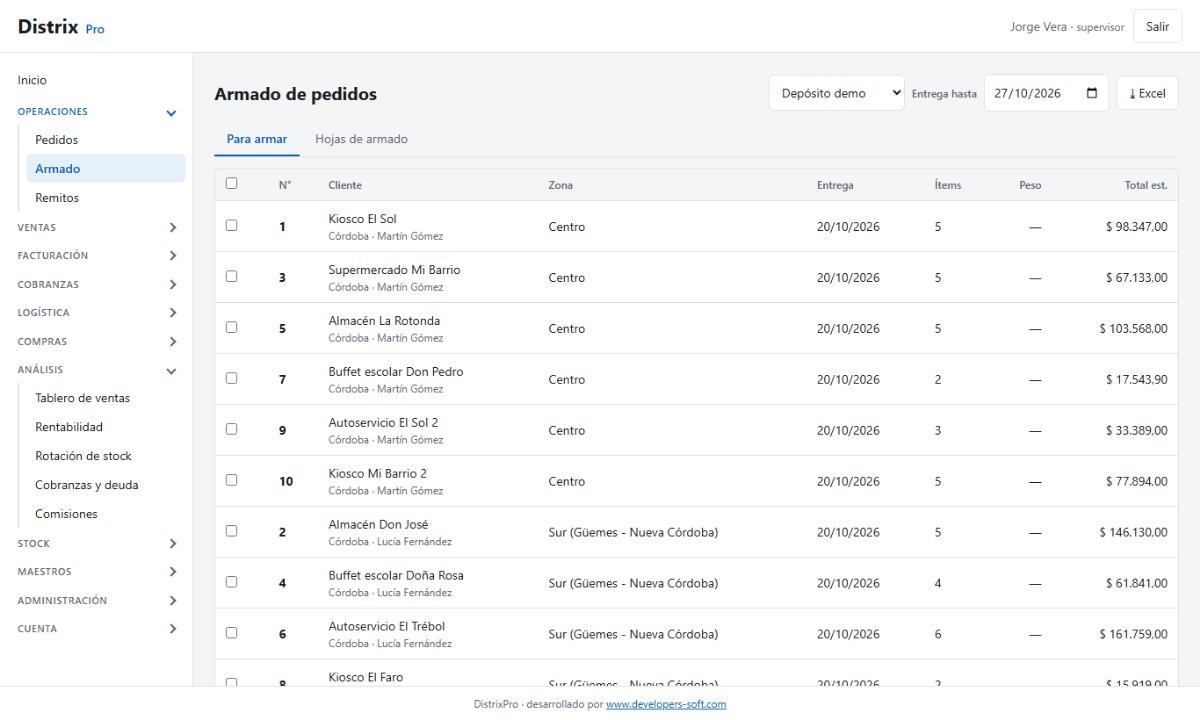Tick the Almacén La Rotonda order checkbox
Viewport: 1200px width, 720px height.
point(232,327)
